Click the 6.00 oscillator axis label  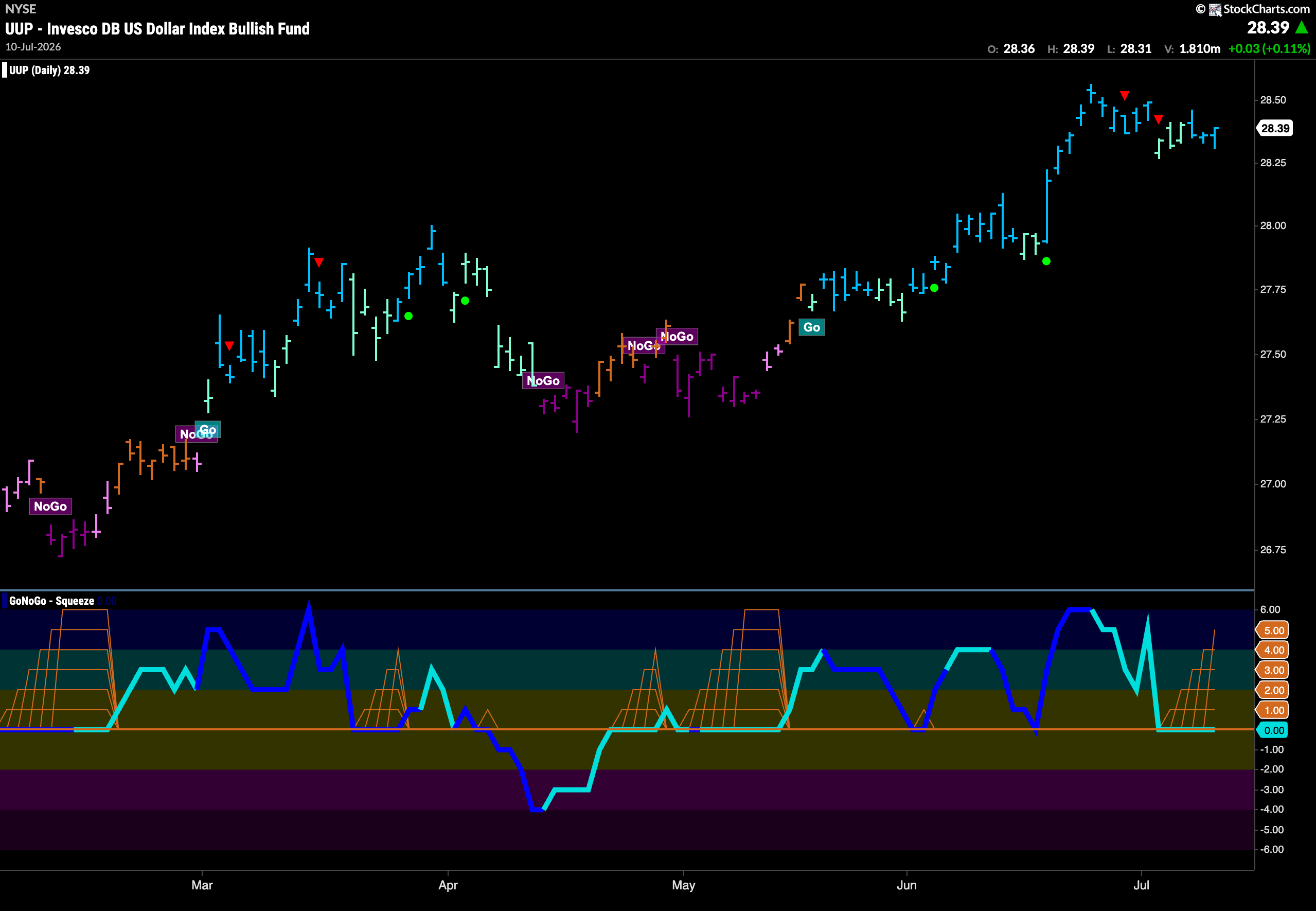click(x=1270, y=609)
